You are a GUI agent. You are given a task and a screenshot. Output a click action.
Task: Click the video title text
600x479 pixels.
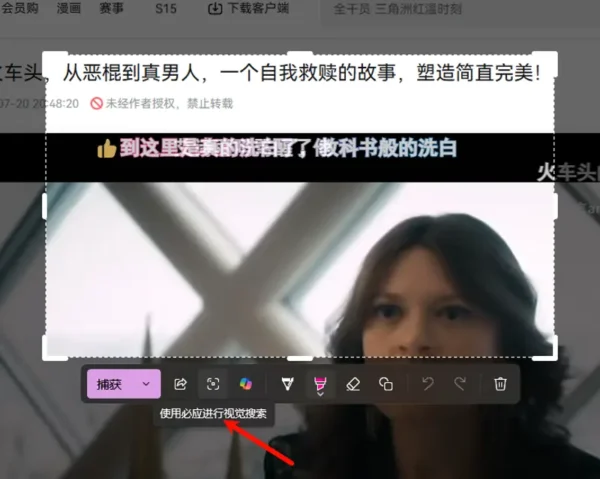coord(270,73)
